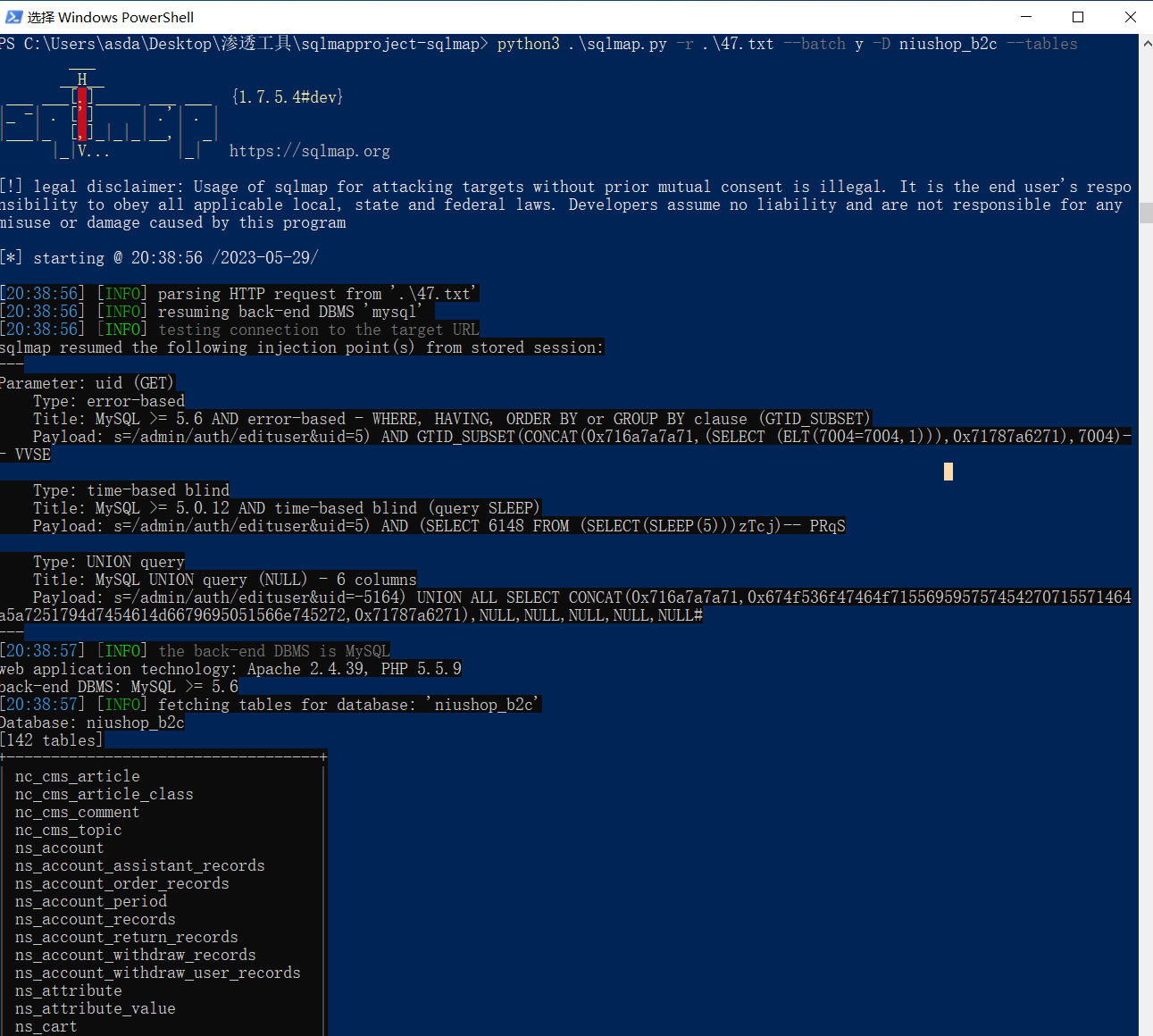1153x1036 pixels.
Task: Click the nc_cms_topic table row
Action: 69,830
